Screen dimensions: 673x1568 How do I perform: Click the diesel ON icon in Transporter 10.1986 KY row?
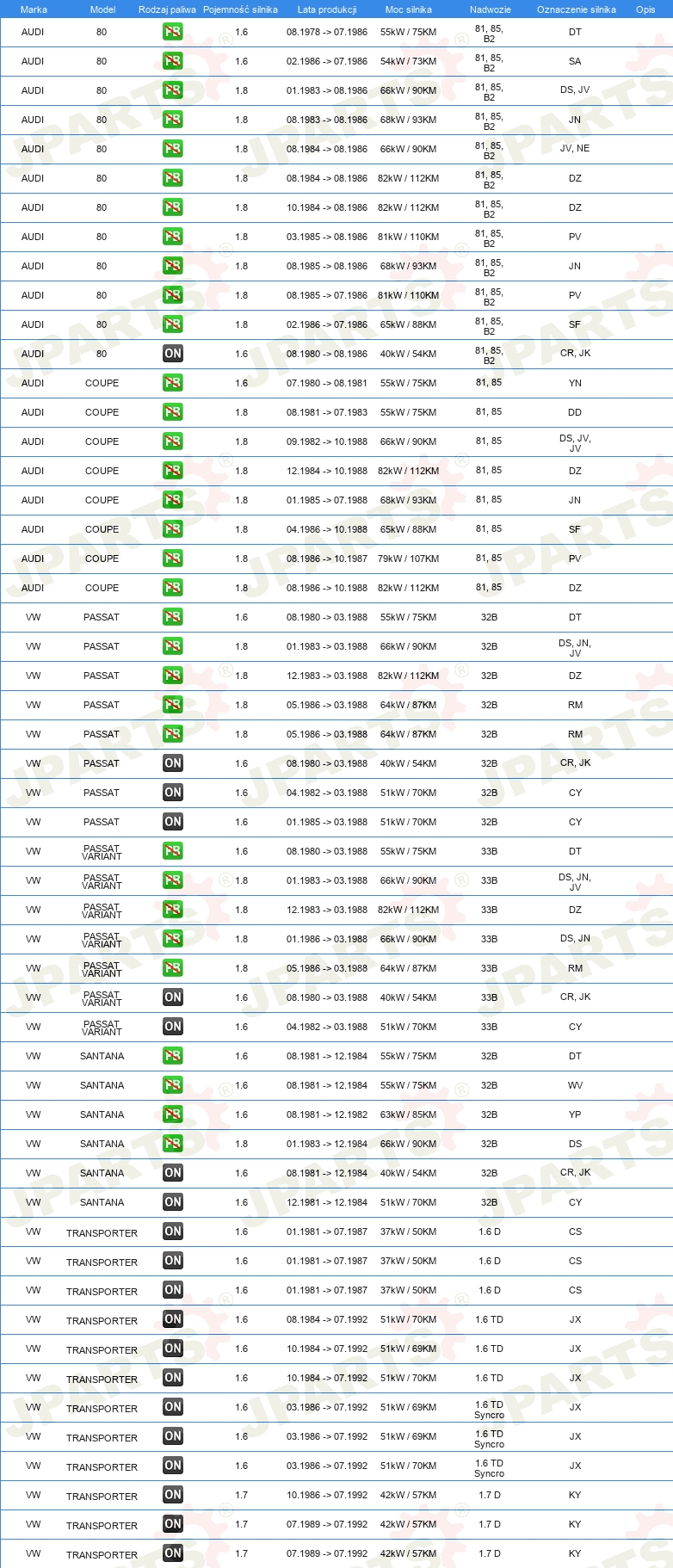pos(173,1495)
